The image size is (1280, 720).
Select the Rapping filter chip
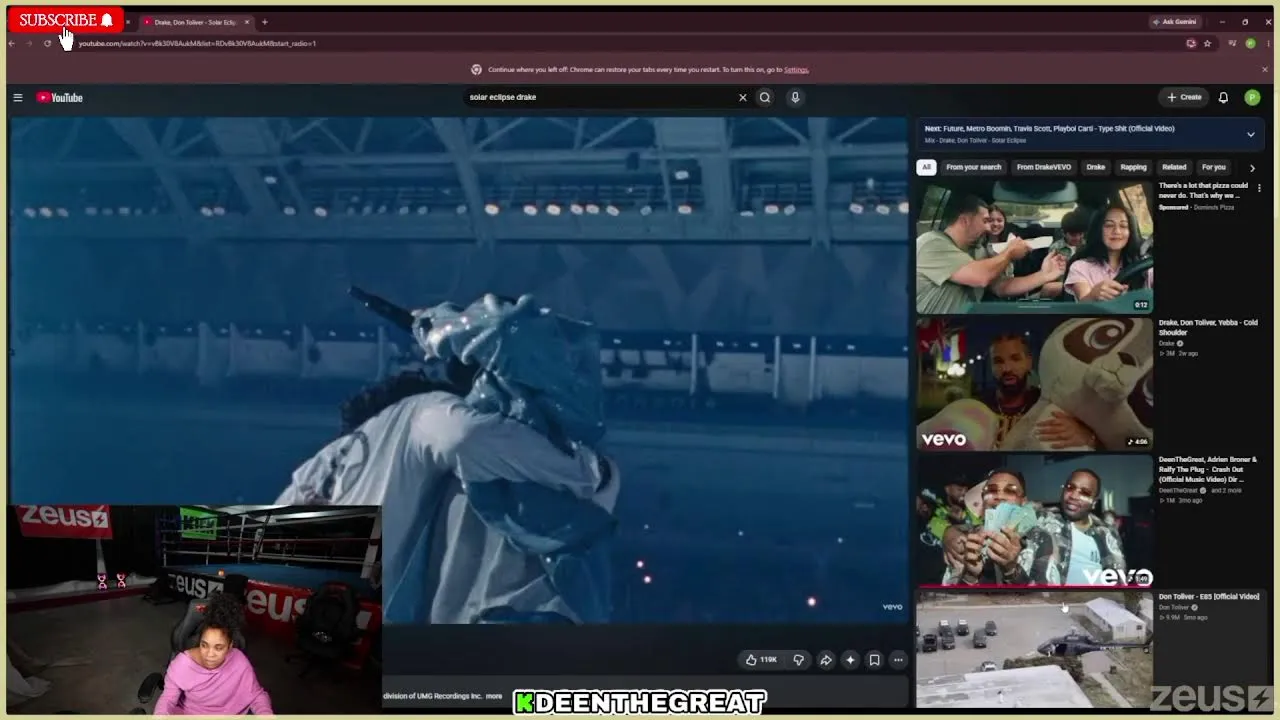tap(1133, 167)
